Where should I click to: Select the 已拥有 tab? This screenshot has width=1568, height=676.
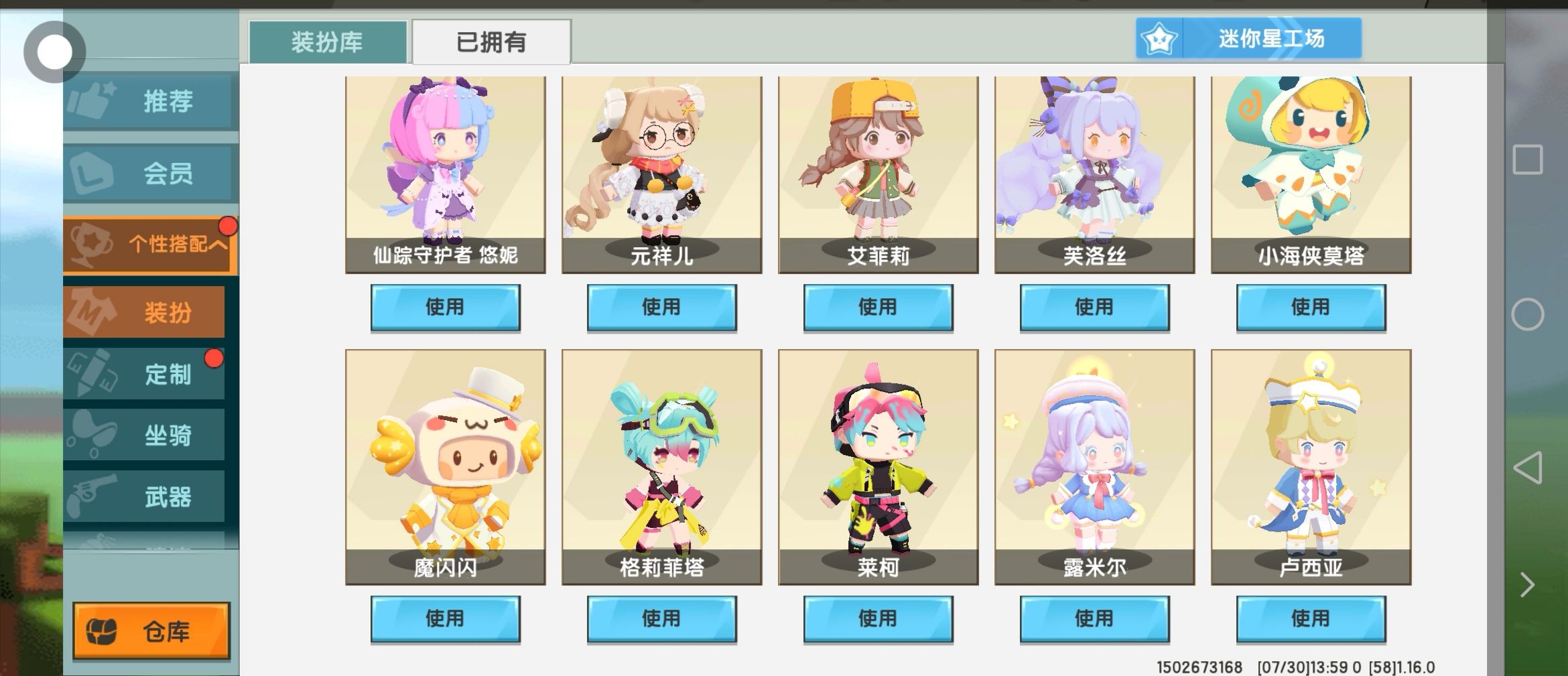(491, 42)
